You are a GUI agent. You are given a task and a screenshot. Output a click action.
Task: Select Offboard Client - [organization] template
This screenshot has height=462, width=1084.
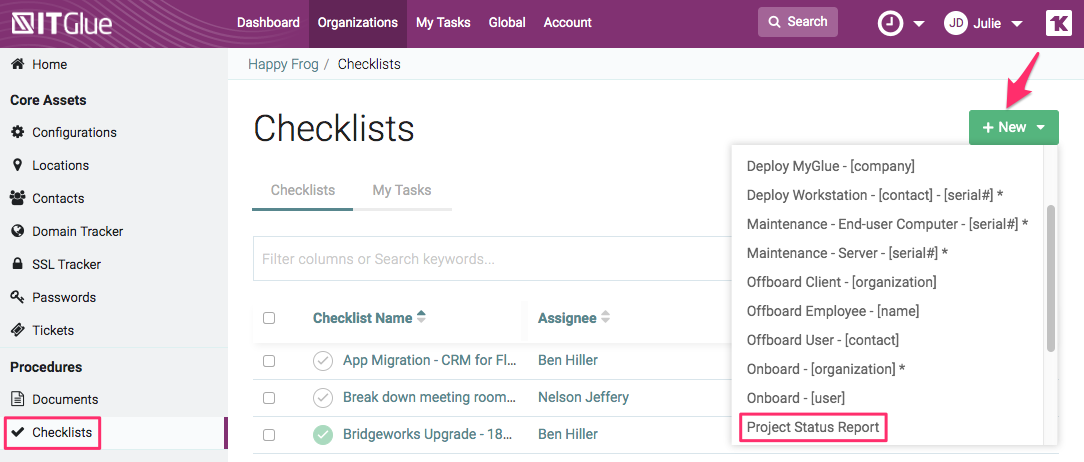[841, 282]
